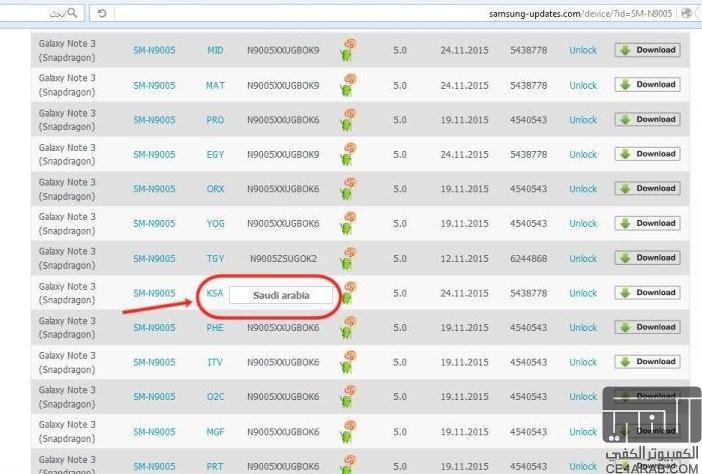
Task: Download the KSA Saudi Arabia firmware
Action: [x=647, y=292]
